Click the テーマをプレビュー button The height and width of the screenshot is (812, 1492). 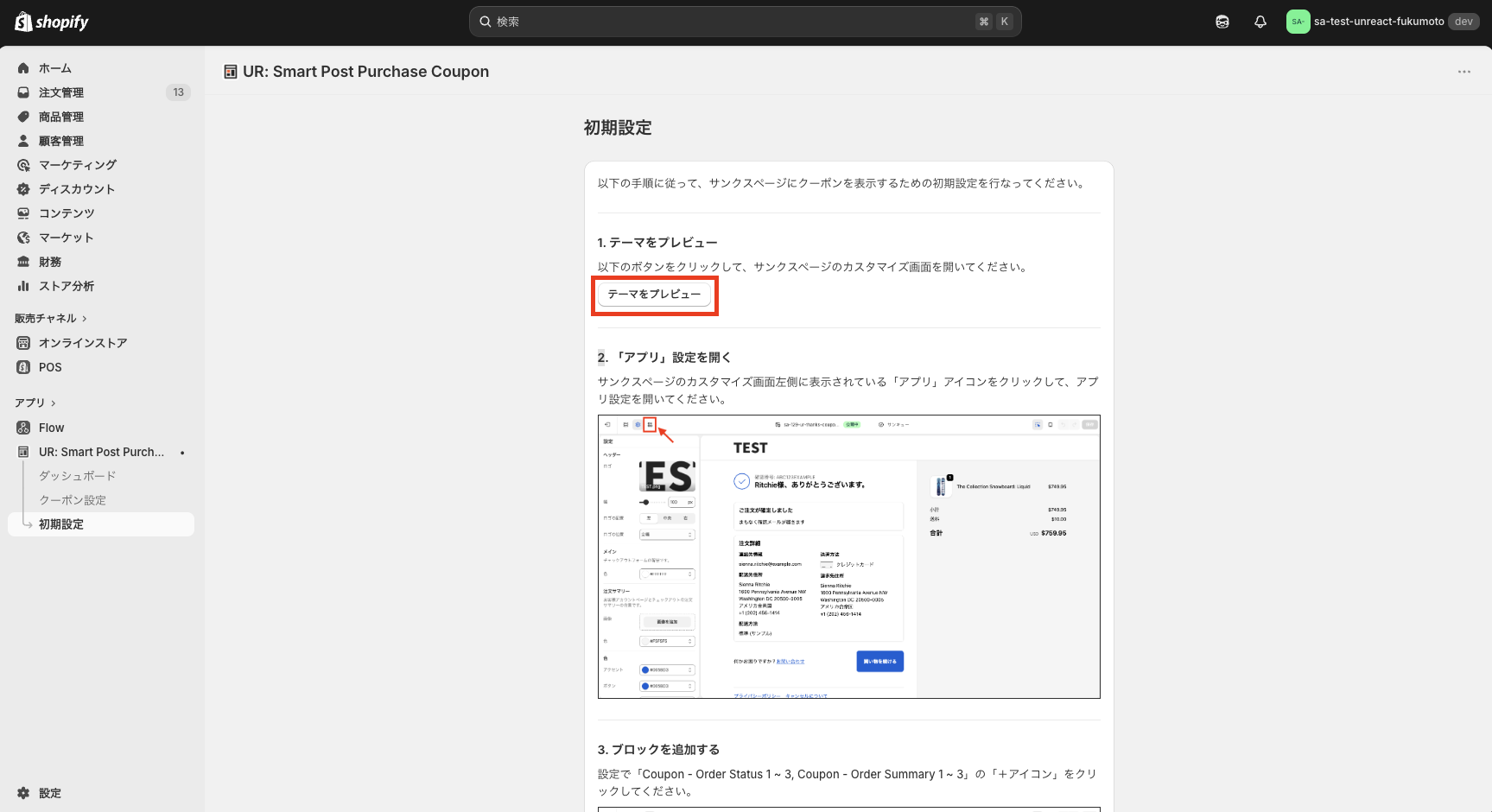(654, 295)
